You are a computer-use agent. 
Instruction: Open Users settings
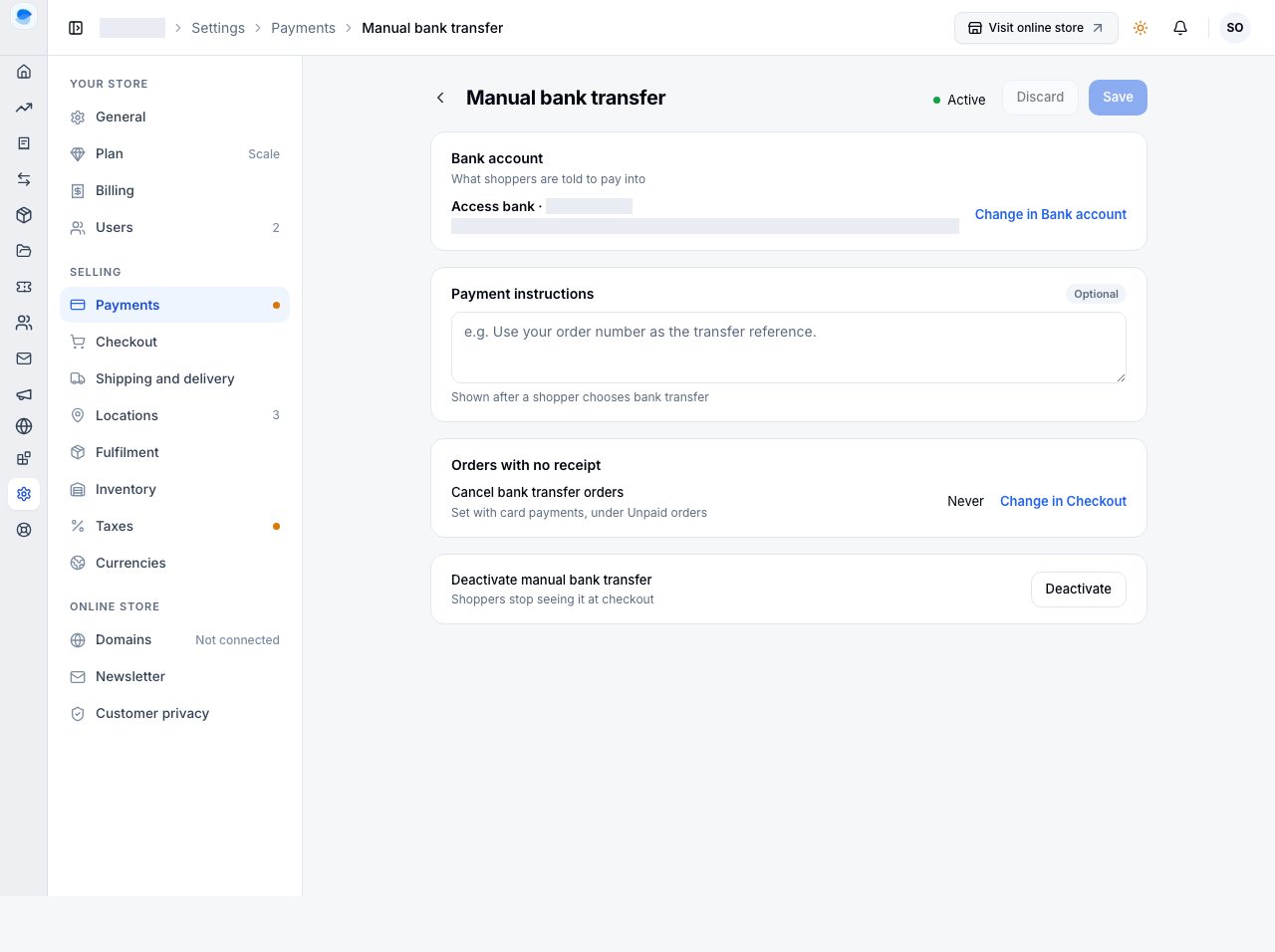[x=174, y=228]
